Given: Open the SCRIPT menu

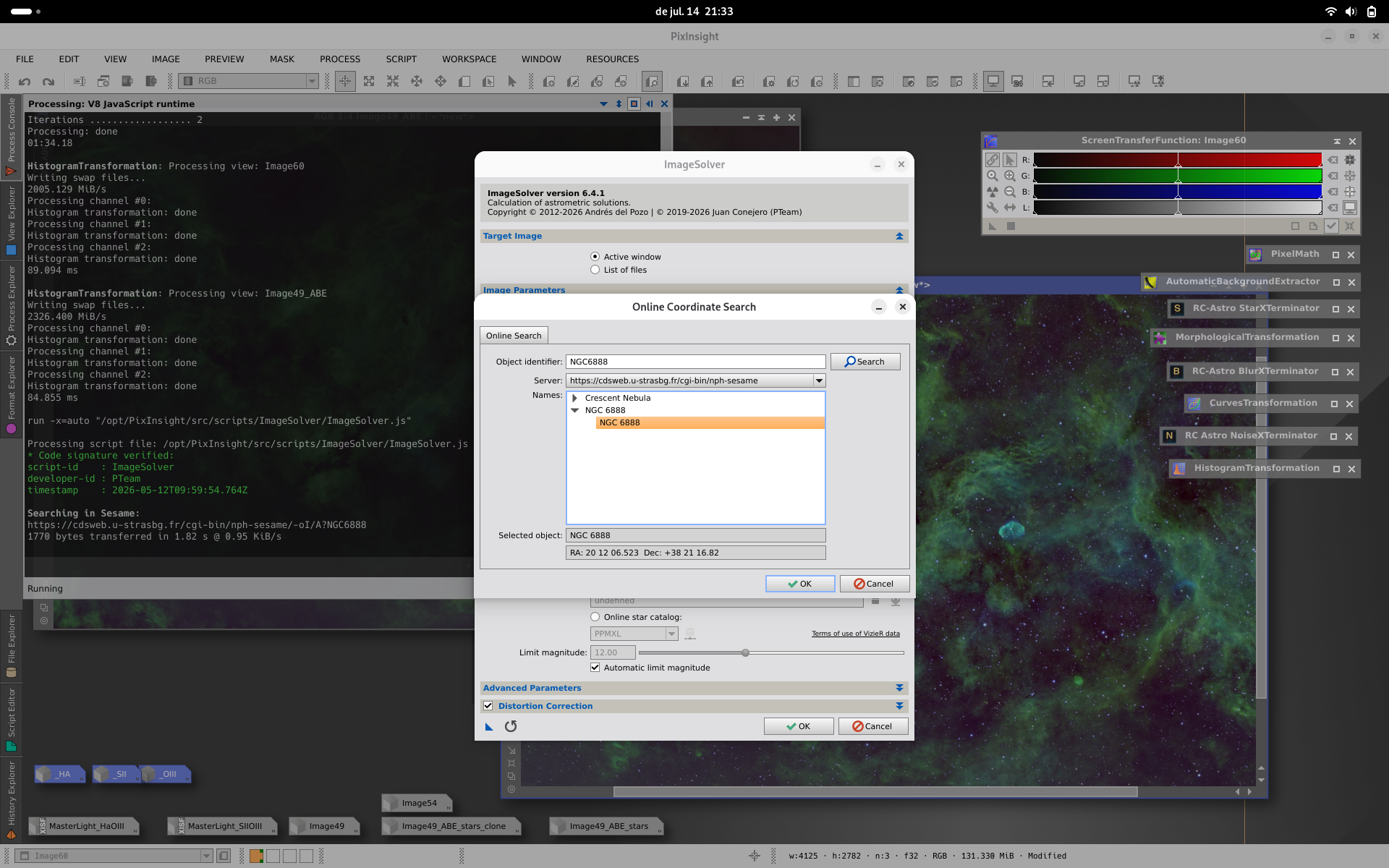Looking at the screenshot, I should [401, 59].
